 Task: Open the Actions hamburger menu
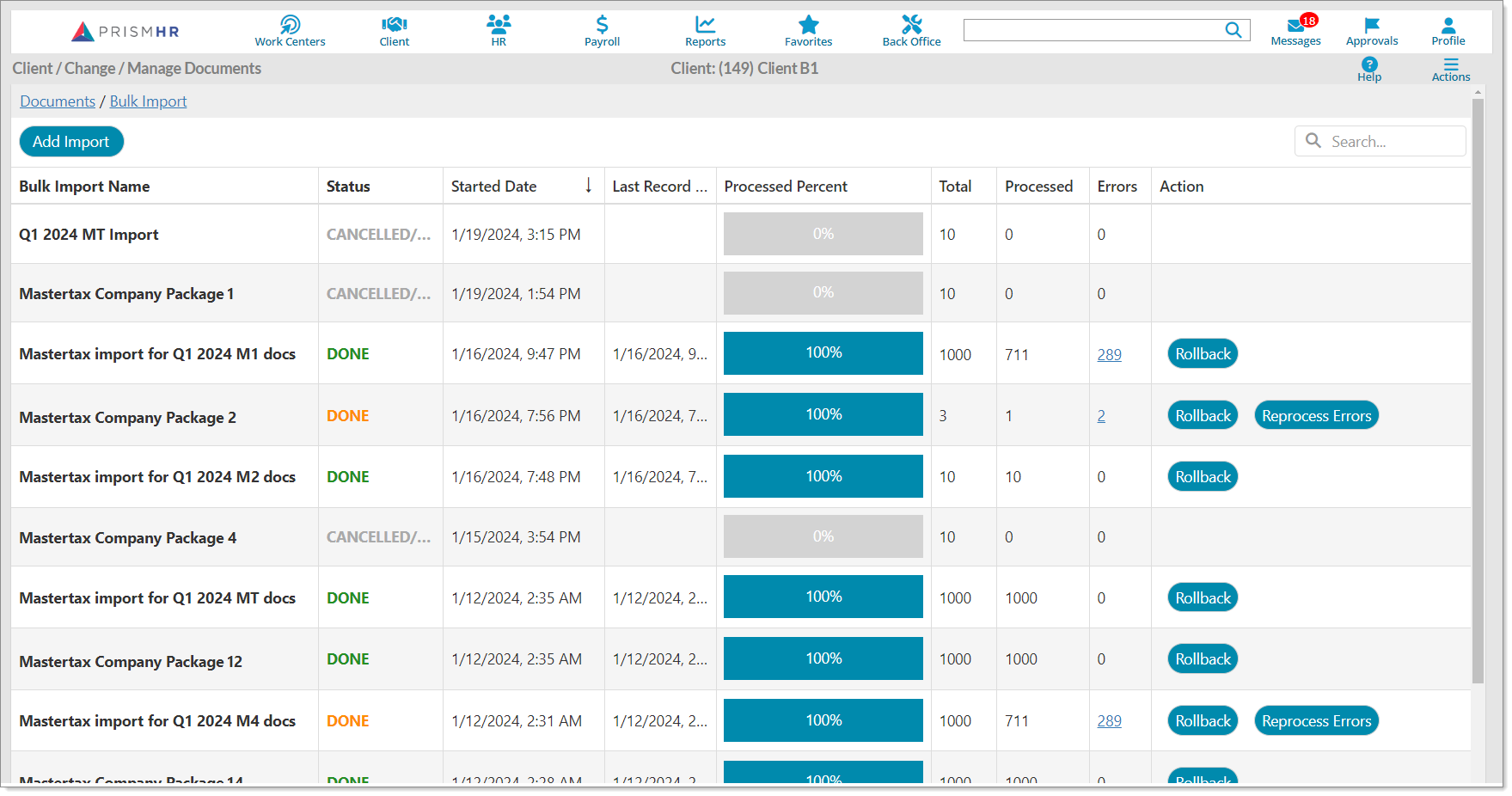(x=1451, y=70)
